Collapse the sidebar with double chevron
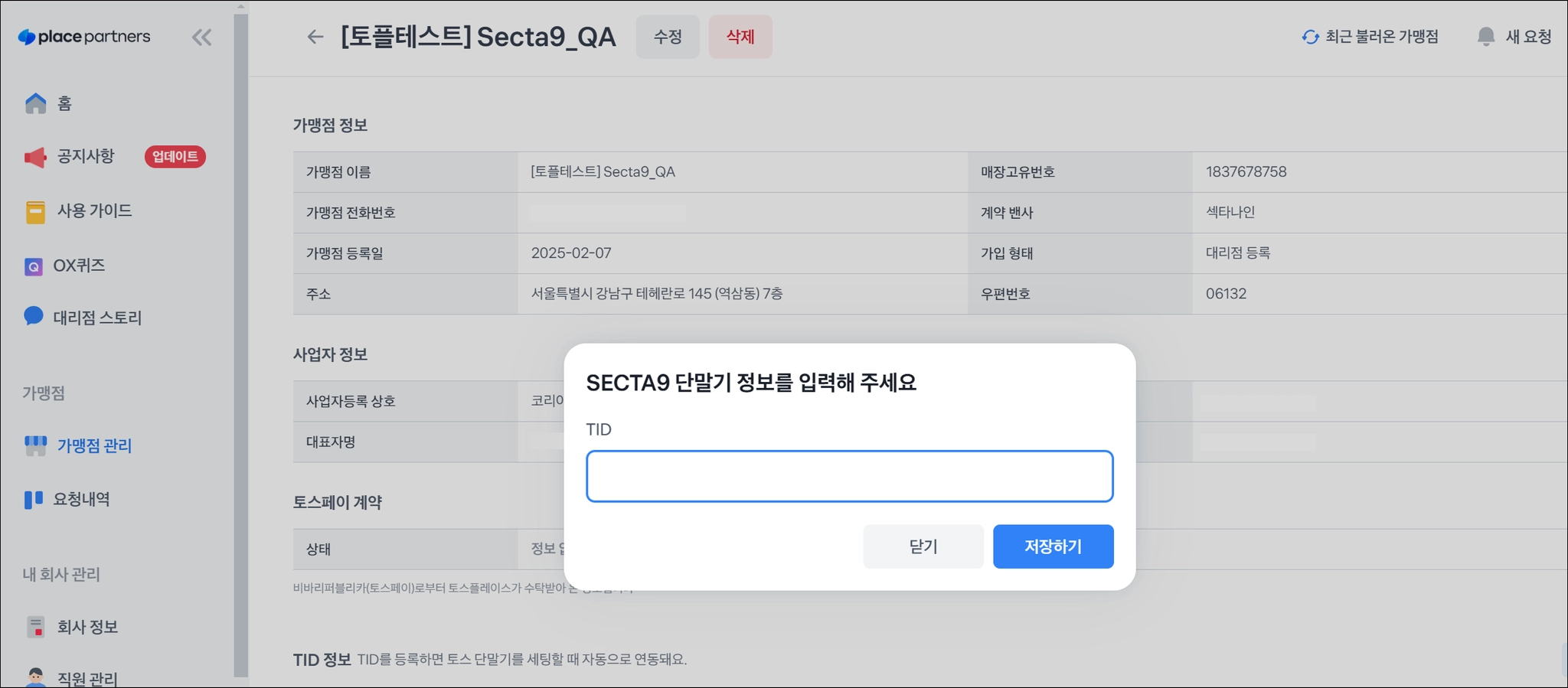 201,37
